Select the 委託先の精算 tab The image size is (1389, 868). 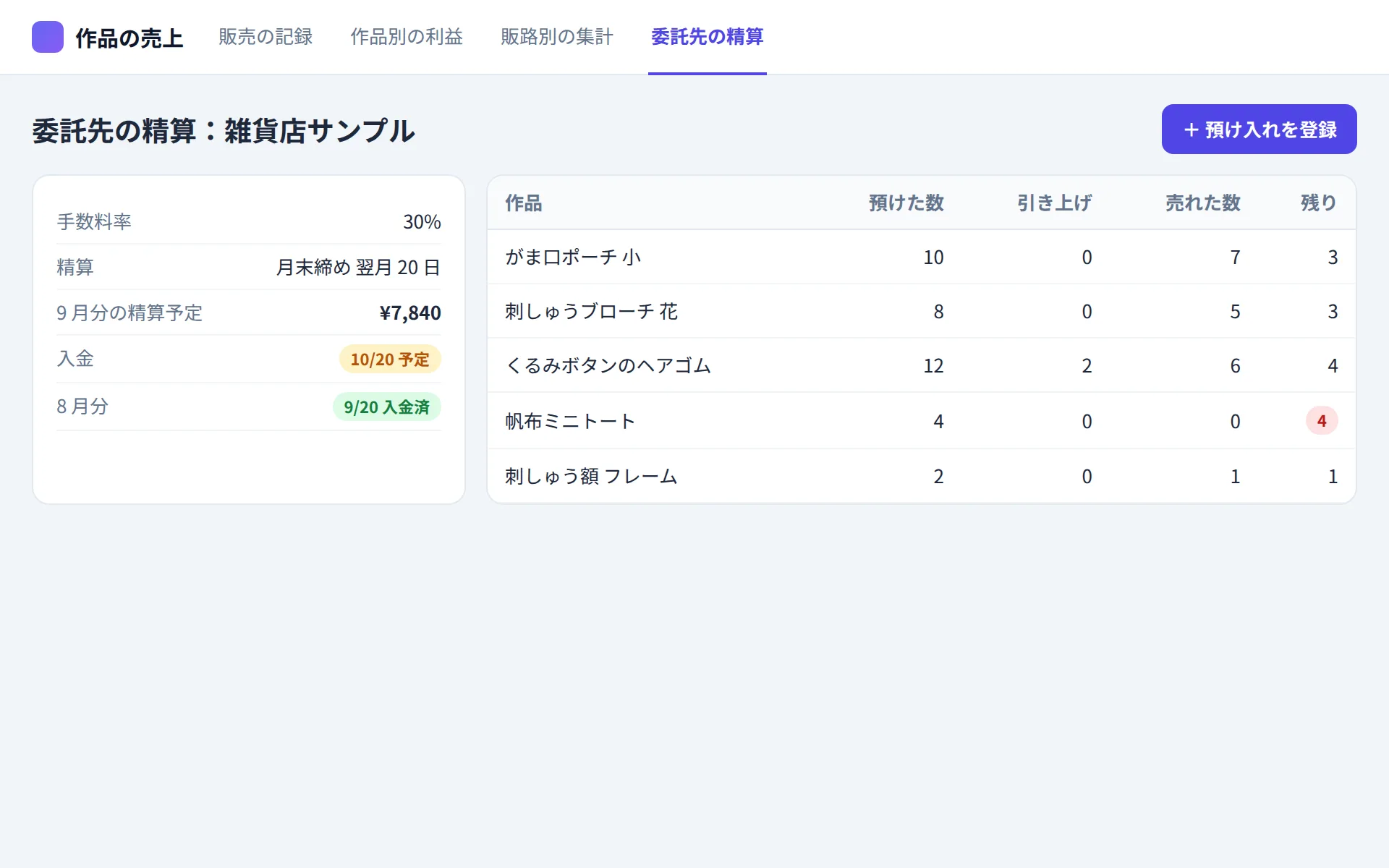click(x=708, y=37)
